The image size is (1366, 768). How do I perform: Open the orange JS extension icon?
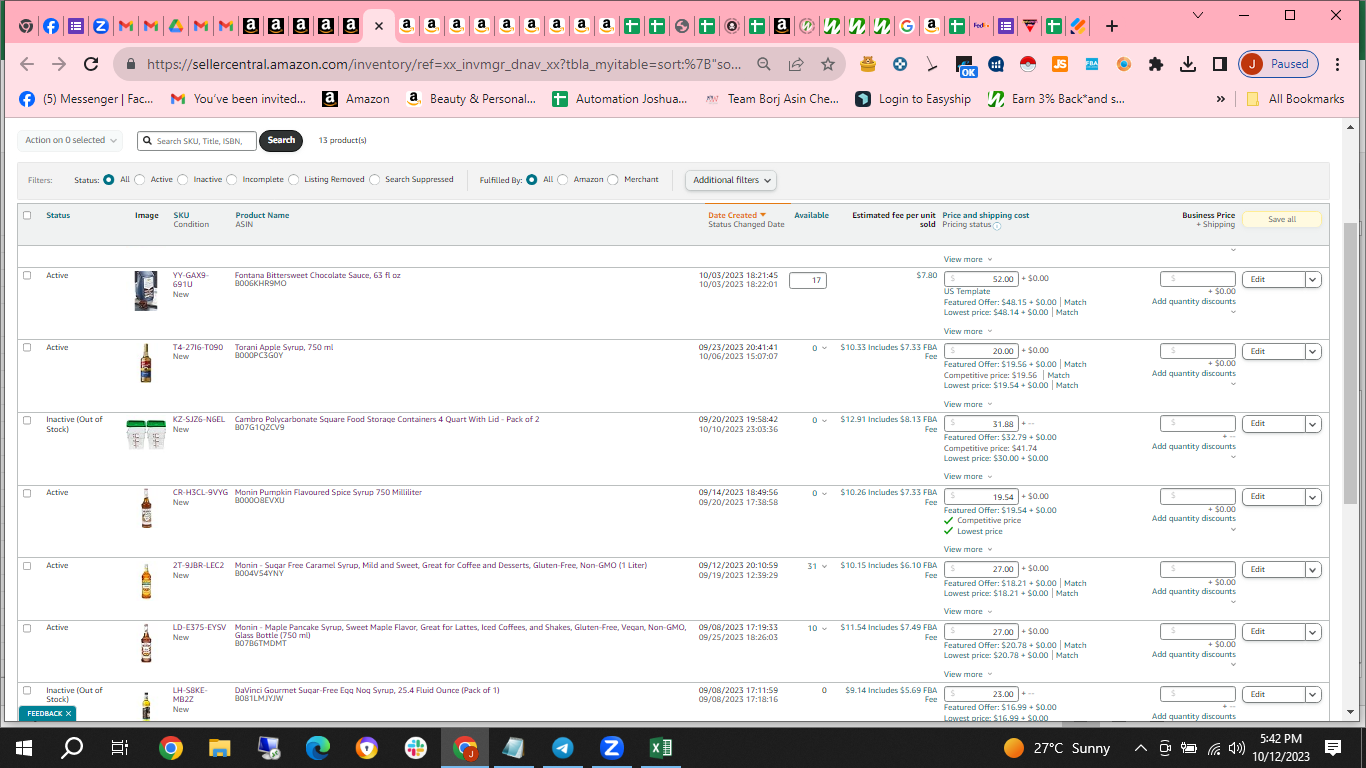pos(1060,64)
